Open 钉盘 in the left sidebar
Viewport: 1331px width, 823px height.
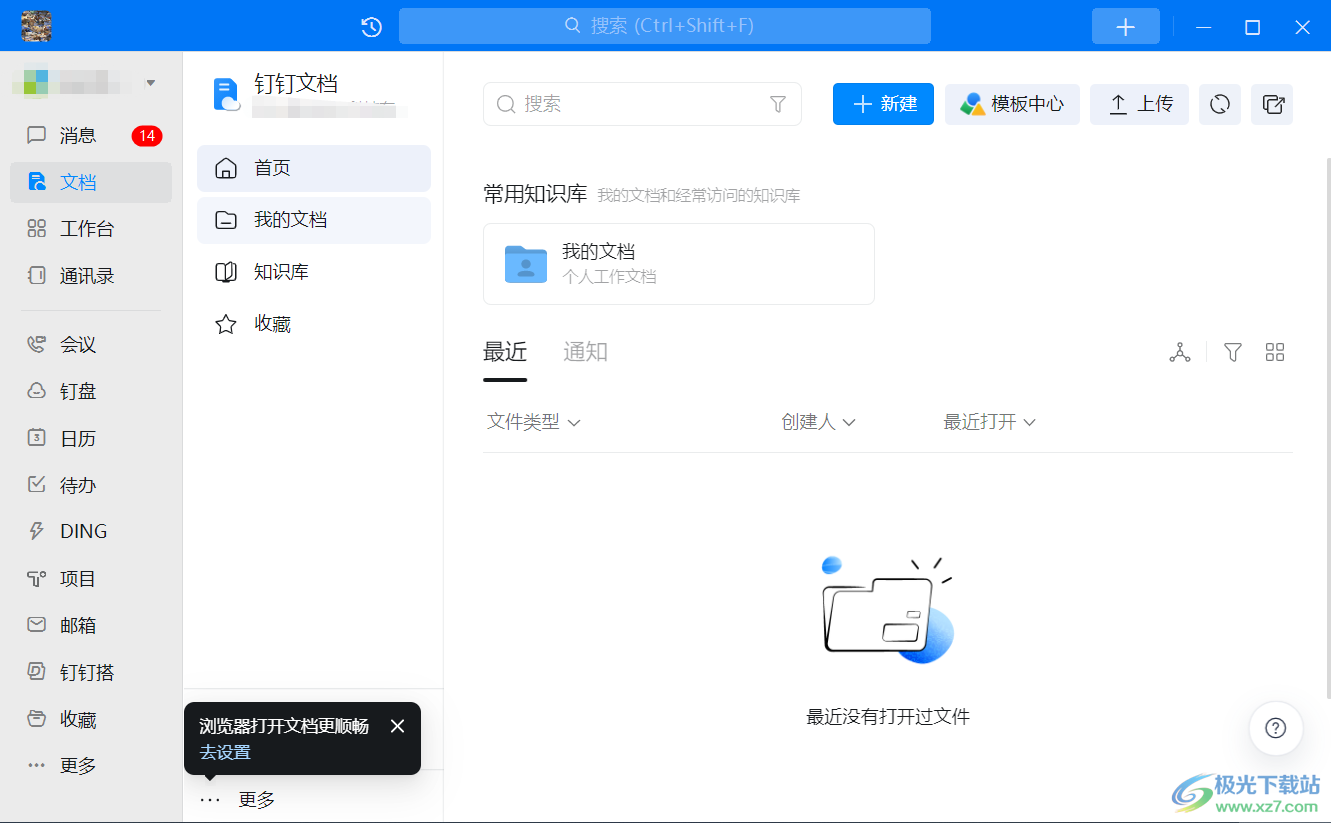91,392
